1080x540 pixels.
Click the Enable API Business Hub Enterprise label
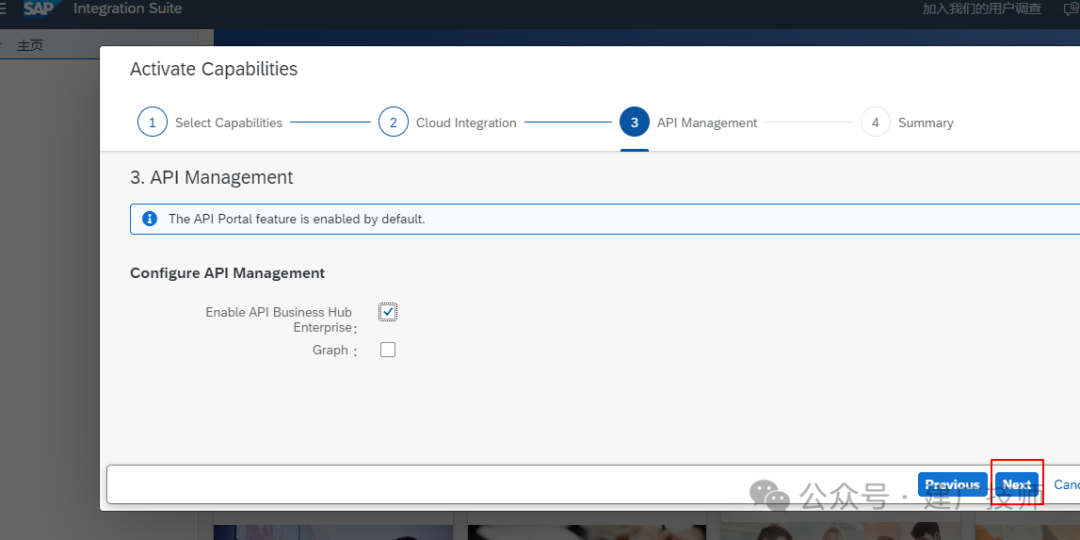click(279, 320)
